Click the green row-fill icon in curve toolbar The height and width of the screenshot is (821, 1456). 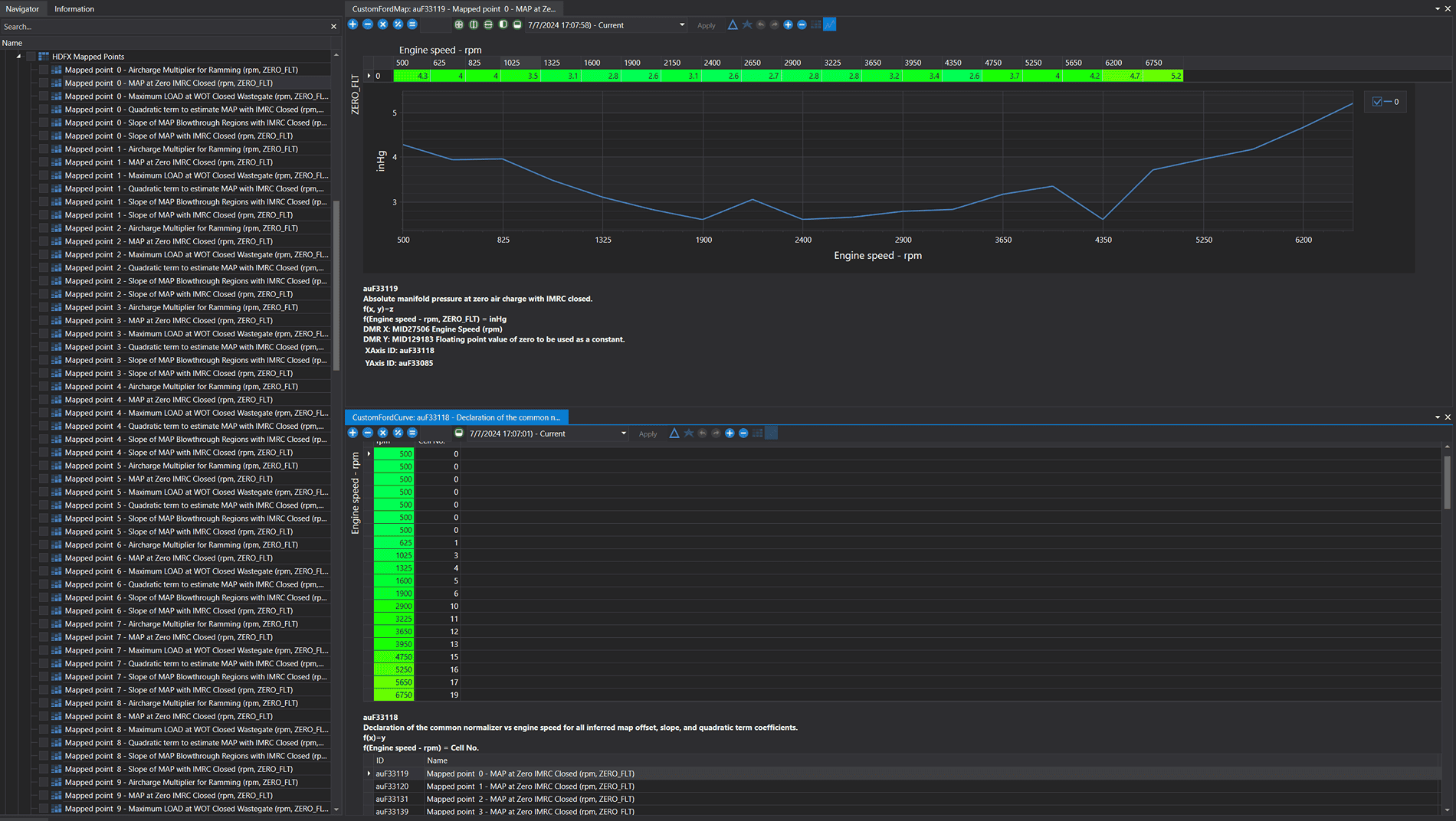(459, 433)
